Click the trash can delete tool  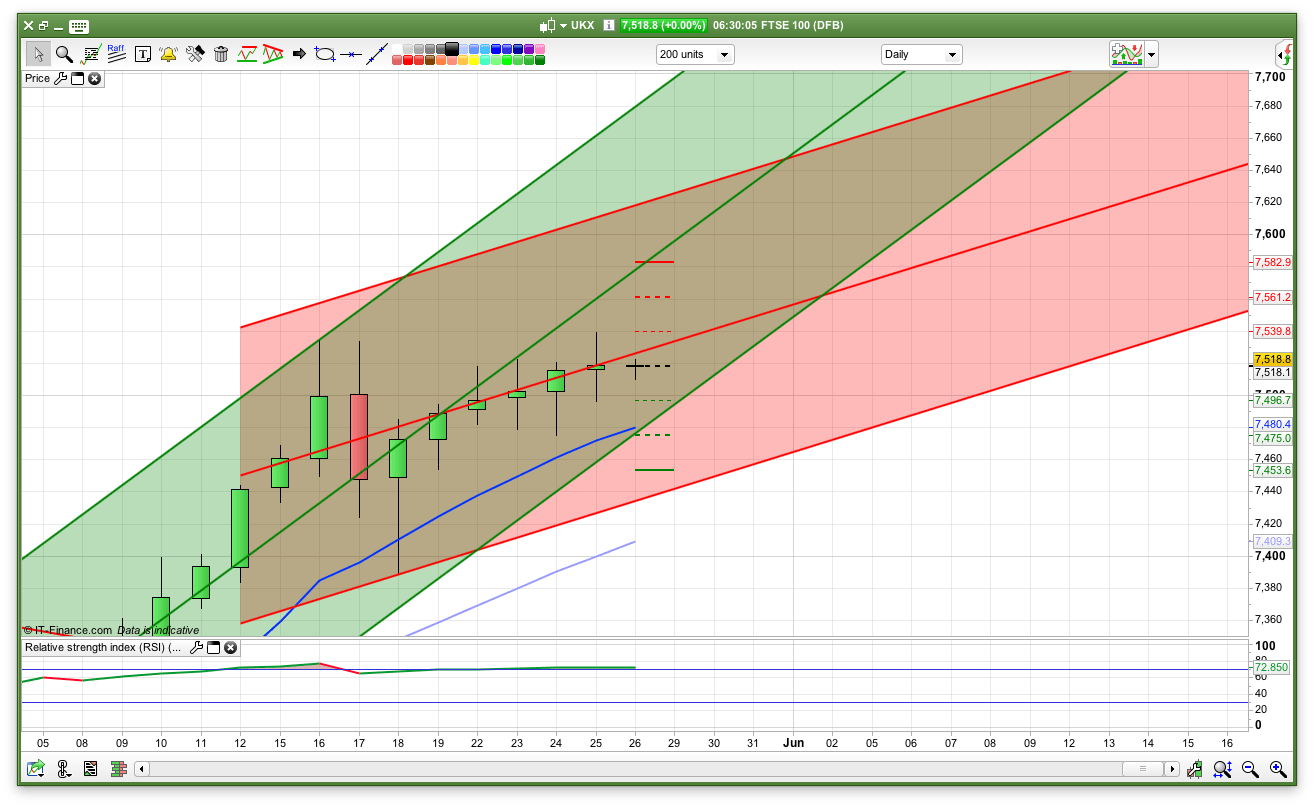pos(221,54)
